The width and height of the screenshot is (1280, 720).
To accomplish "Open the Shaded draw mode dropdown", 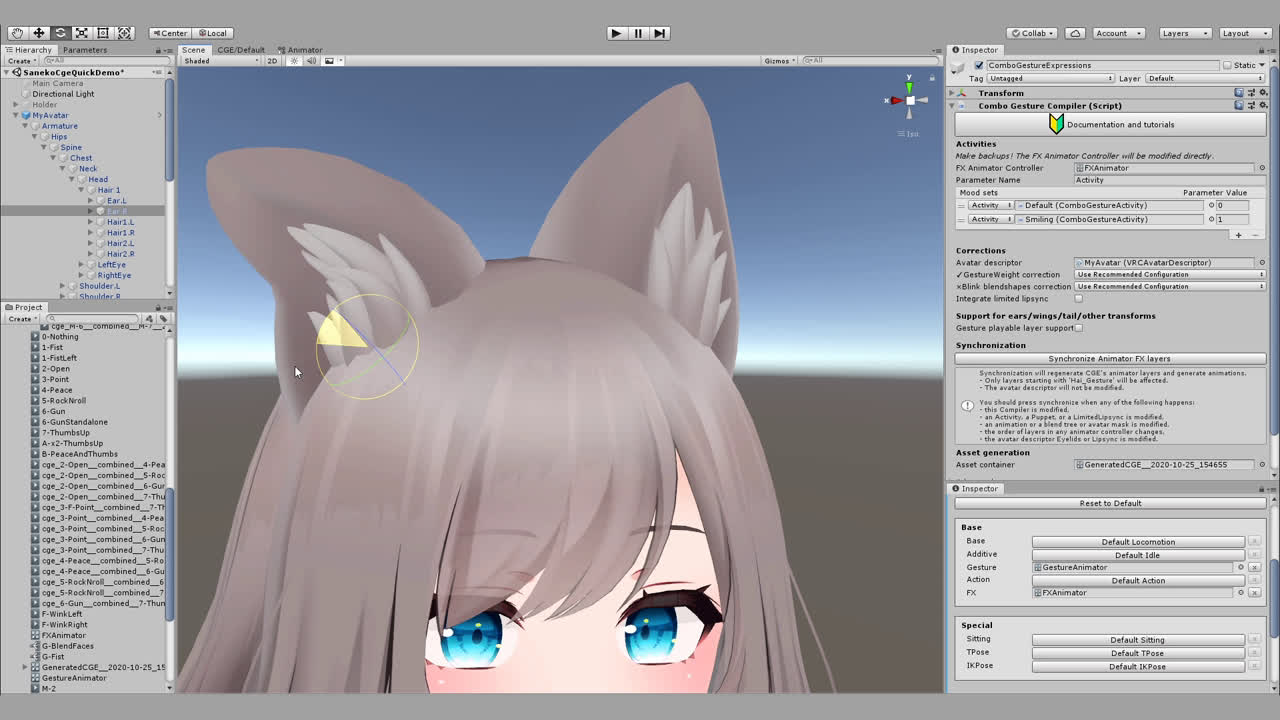I will pyautogui.click(x=220, y=61).
